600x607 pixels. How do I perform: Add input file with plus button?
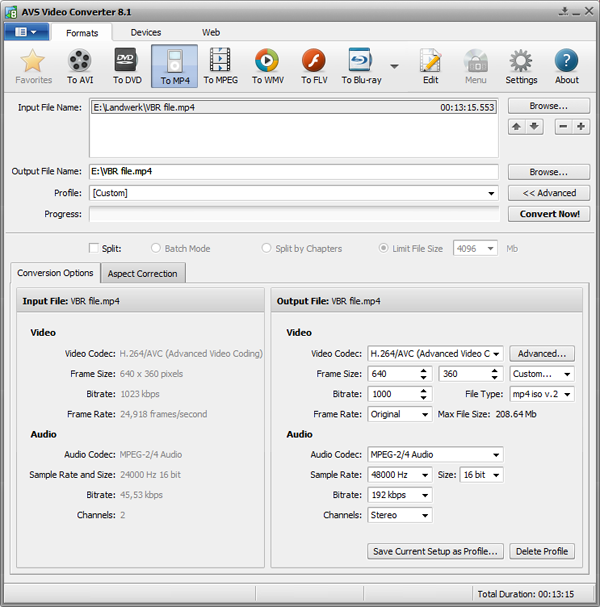point(581,127)
